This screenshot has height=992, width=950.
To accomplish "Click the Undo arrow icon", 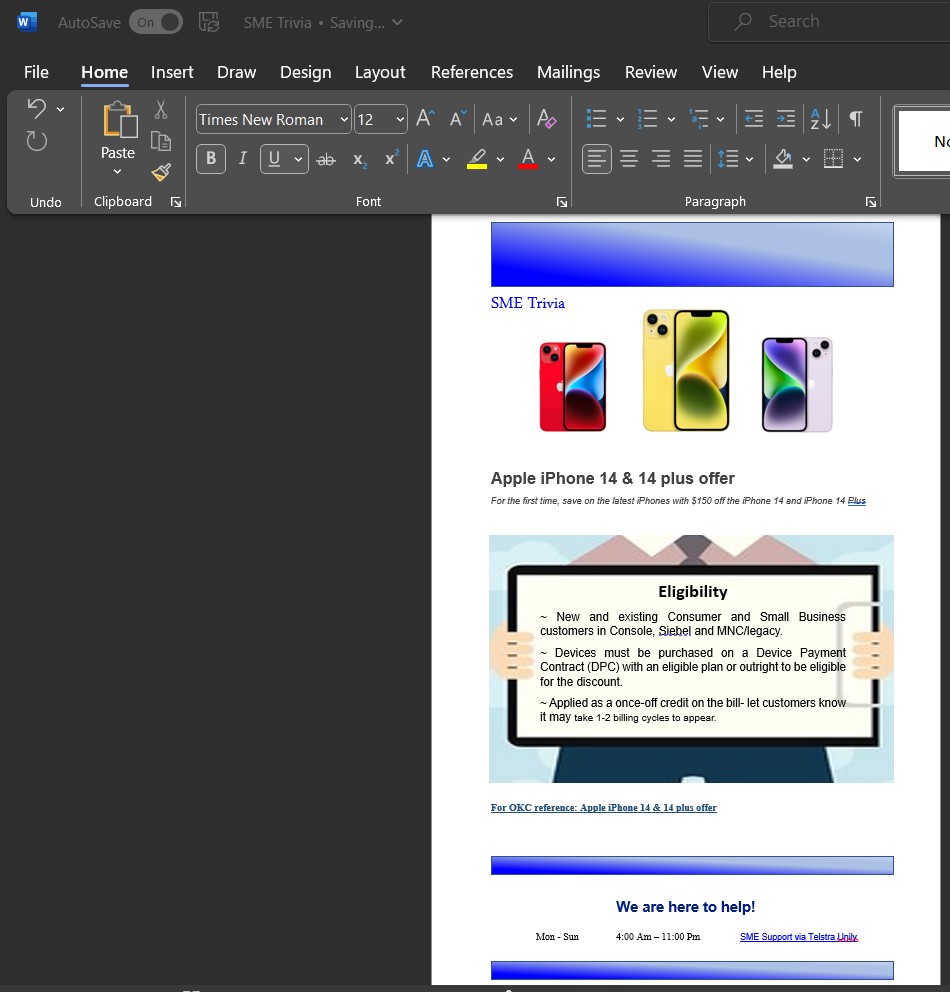I will click(x=37, y=108).
